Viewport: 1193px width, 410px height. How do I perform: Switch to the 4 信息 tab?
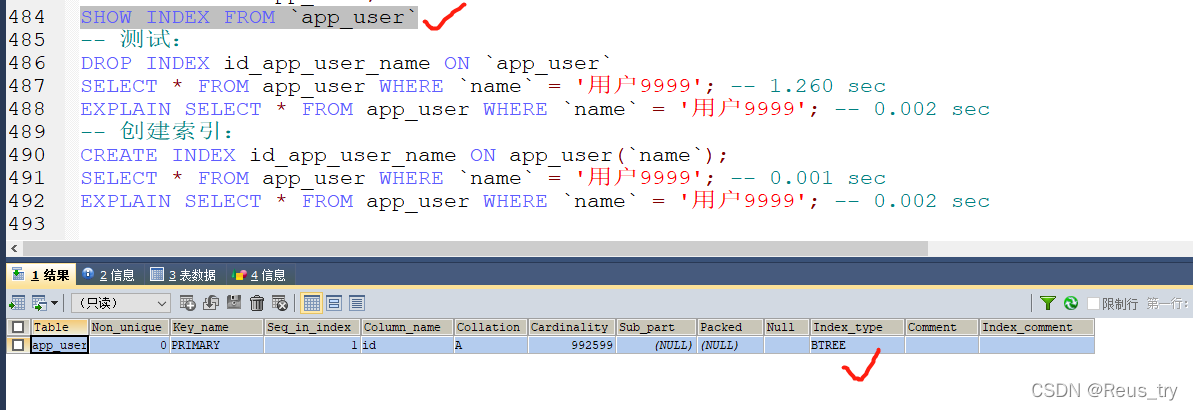[259, 275]
